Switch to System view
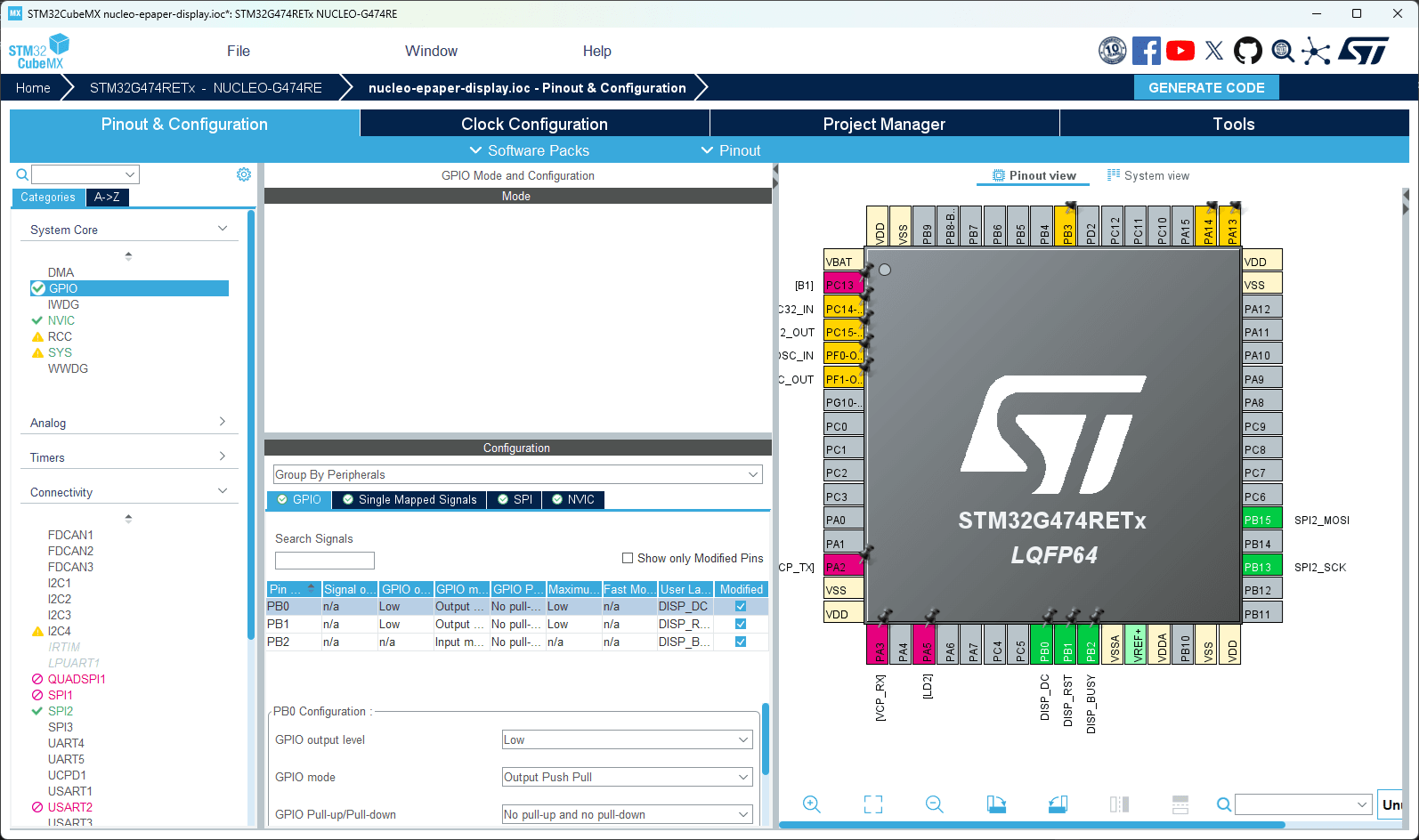 pyautogui.click(x=1147, y=175)
